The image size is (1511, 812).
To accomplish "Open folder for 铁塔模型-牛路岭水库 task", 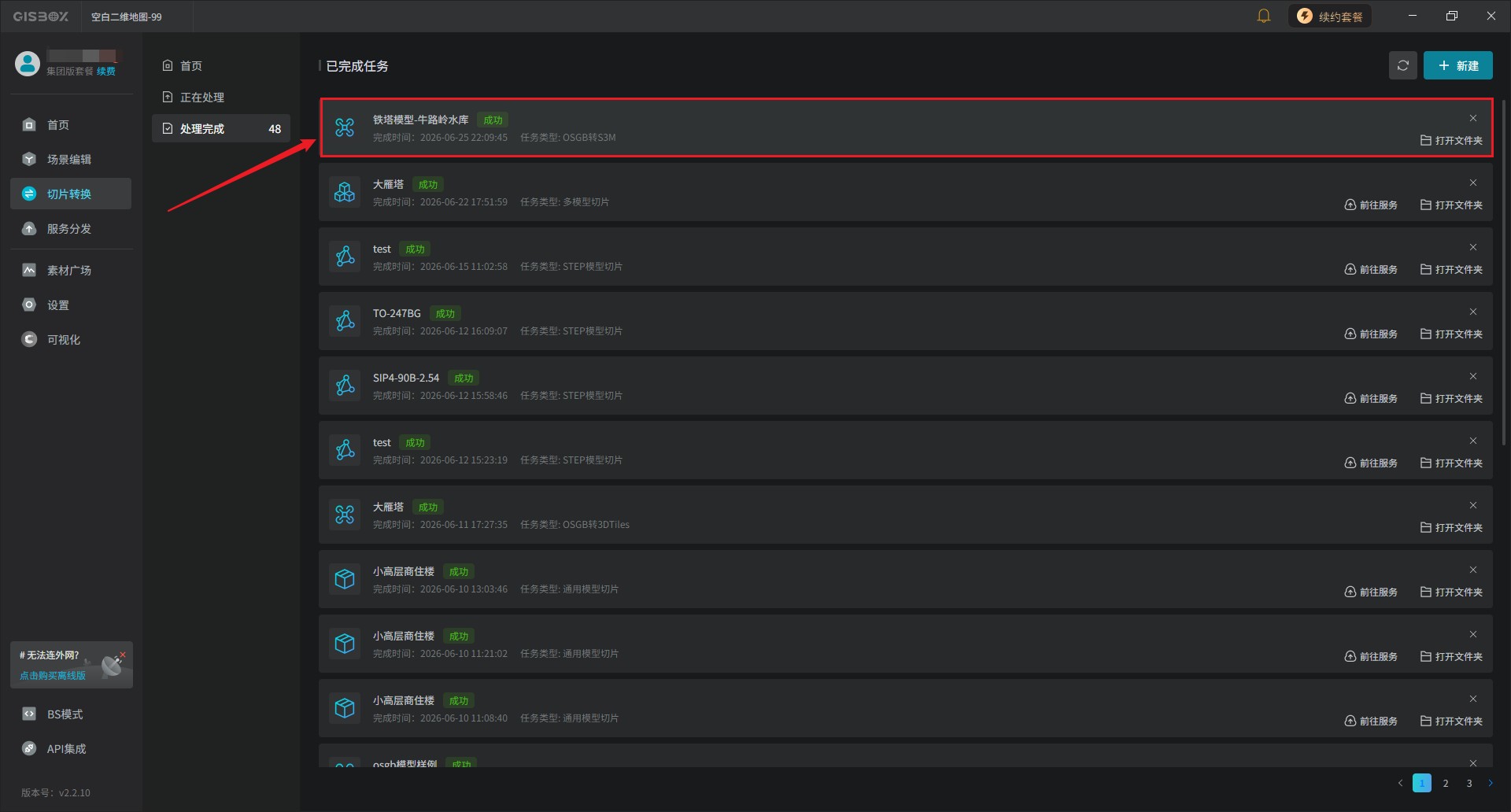I will click(x=1451, y=140).
